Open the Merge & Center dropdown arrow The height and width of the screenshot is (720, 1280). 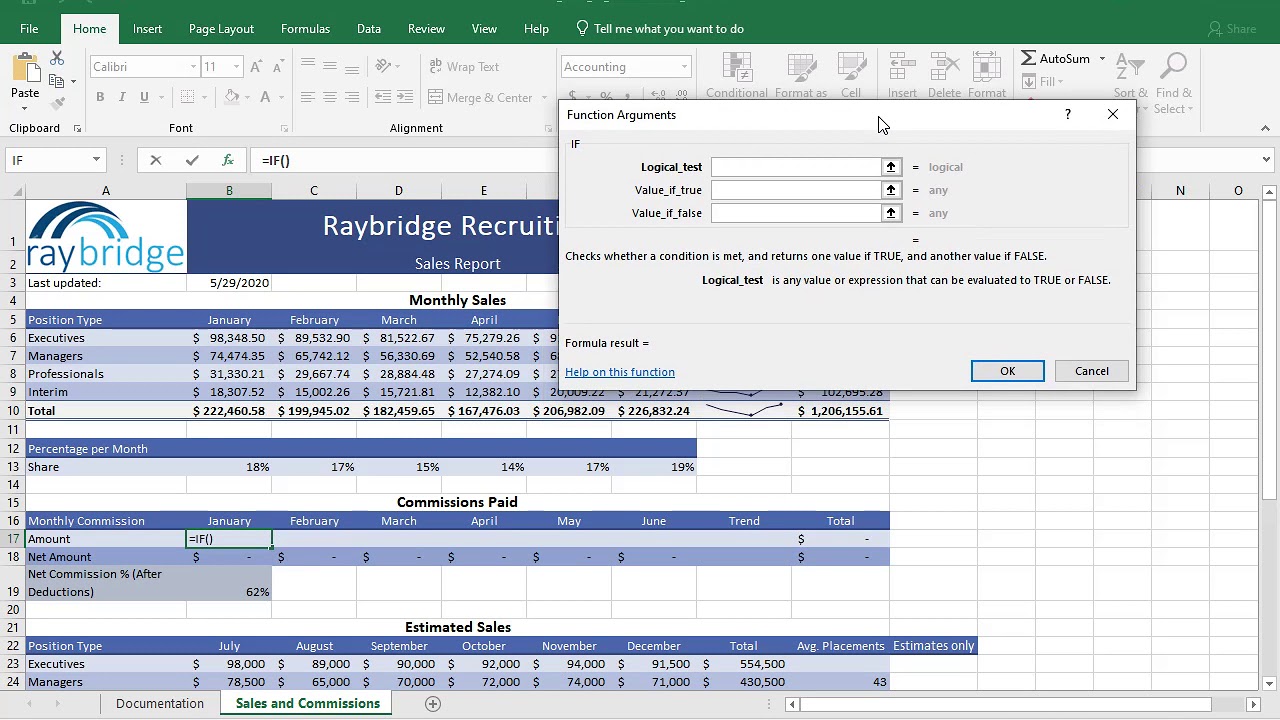tap(542, 97)
